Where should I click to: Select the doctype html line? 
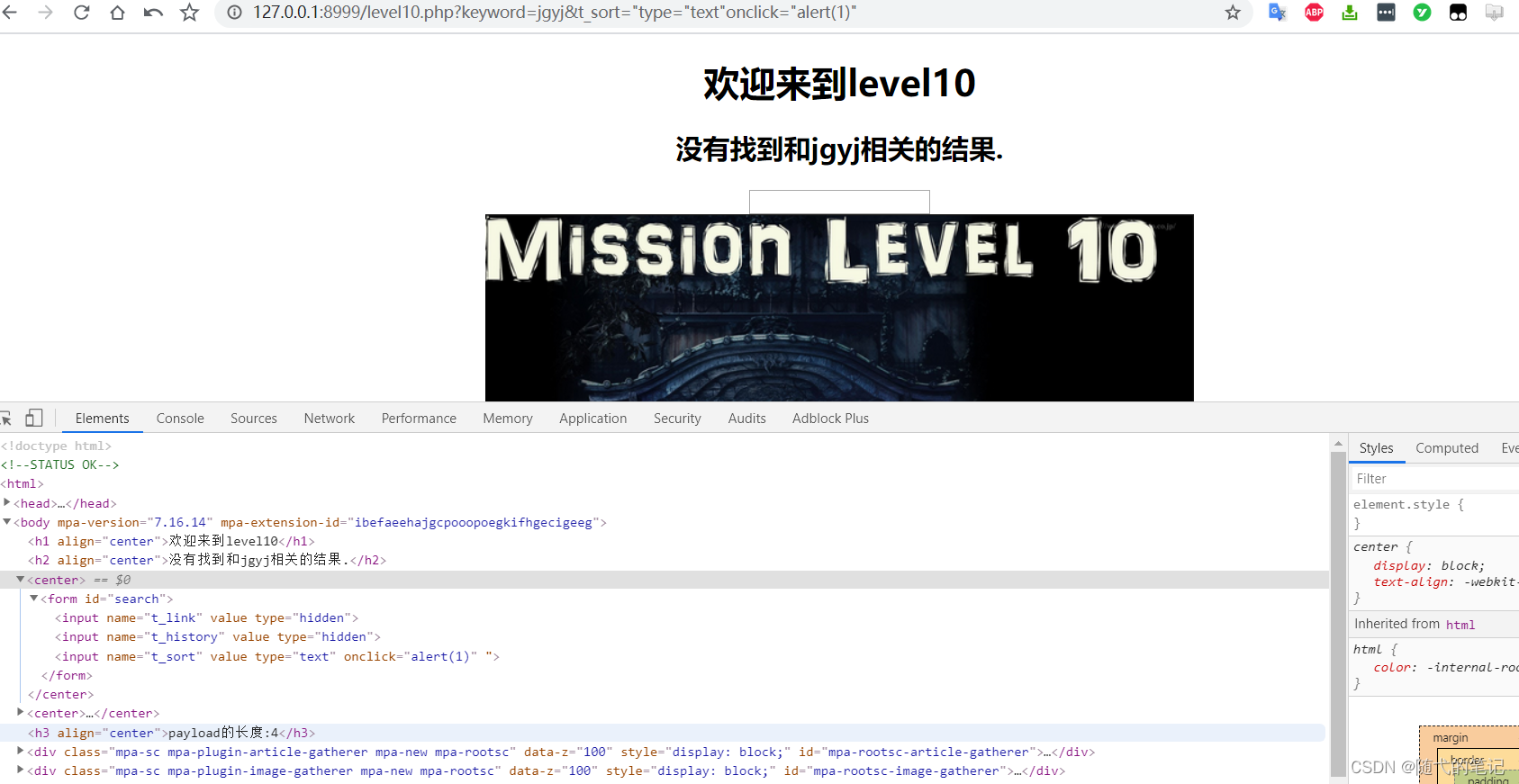(57, 446)
